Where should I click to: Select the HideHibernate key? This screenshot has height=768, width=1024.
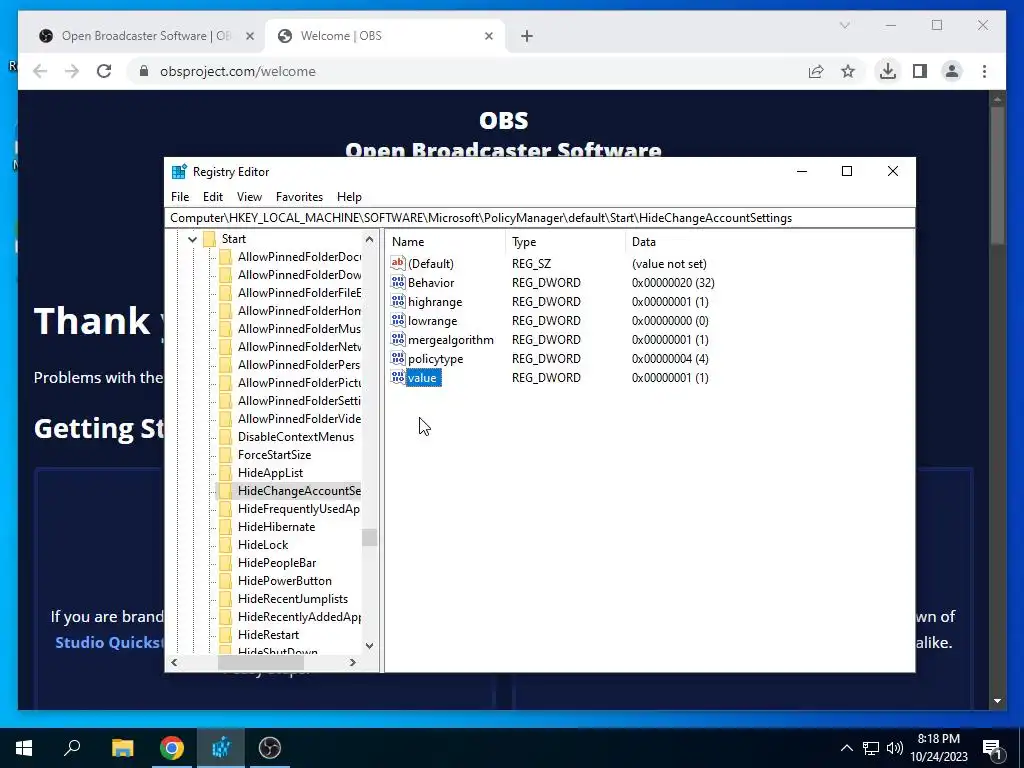pyautogui.click(x=276, y=526)
